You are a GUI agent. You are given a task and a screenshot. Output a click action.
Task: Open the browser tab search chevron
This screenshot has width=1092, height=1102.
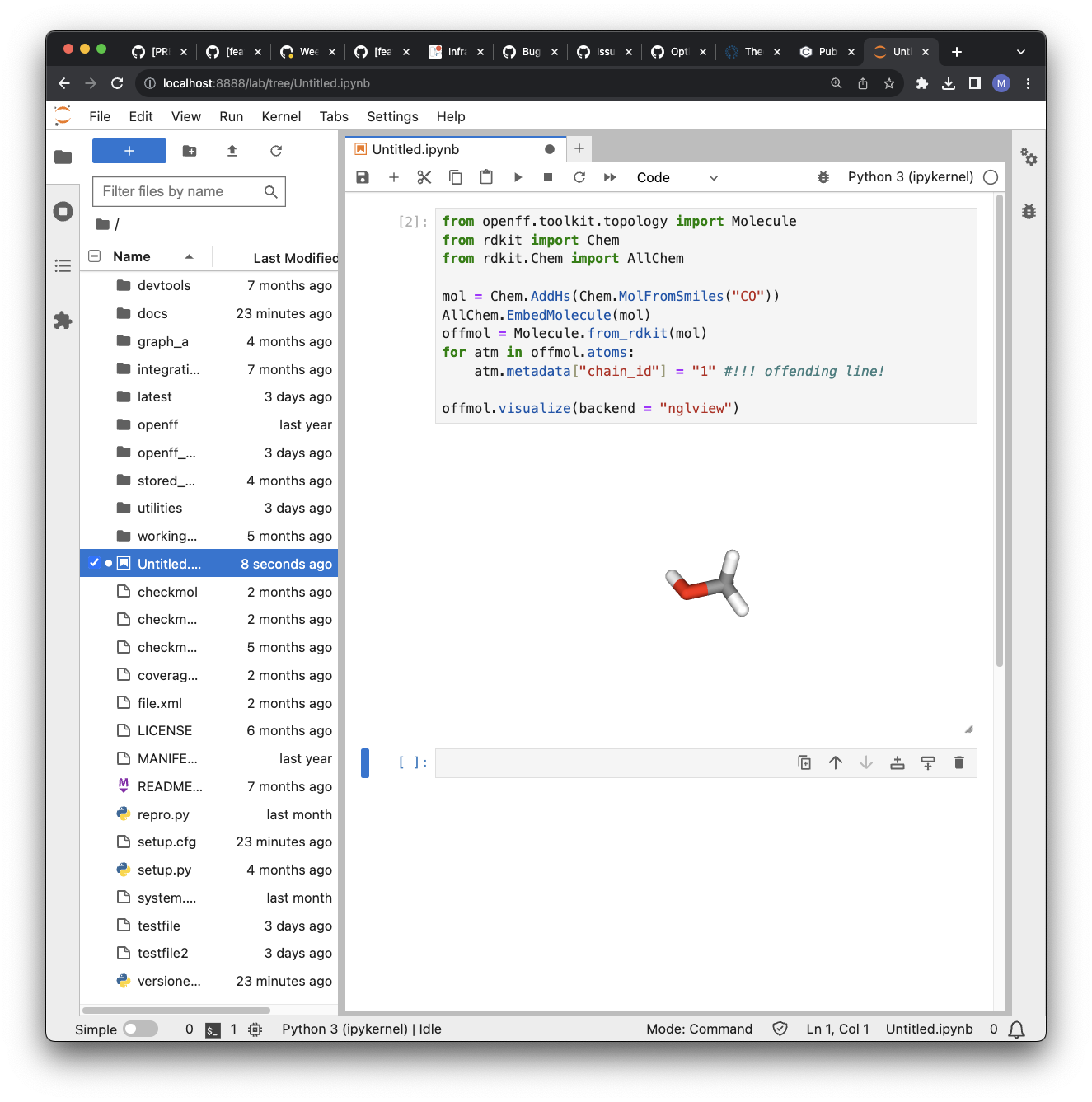tap(1021, 51)
